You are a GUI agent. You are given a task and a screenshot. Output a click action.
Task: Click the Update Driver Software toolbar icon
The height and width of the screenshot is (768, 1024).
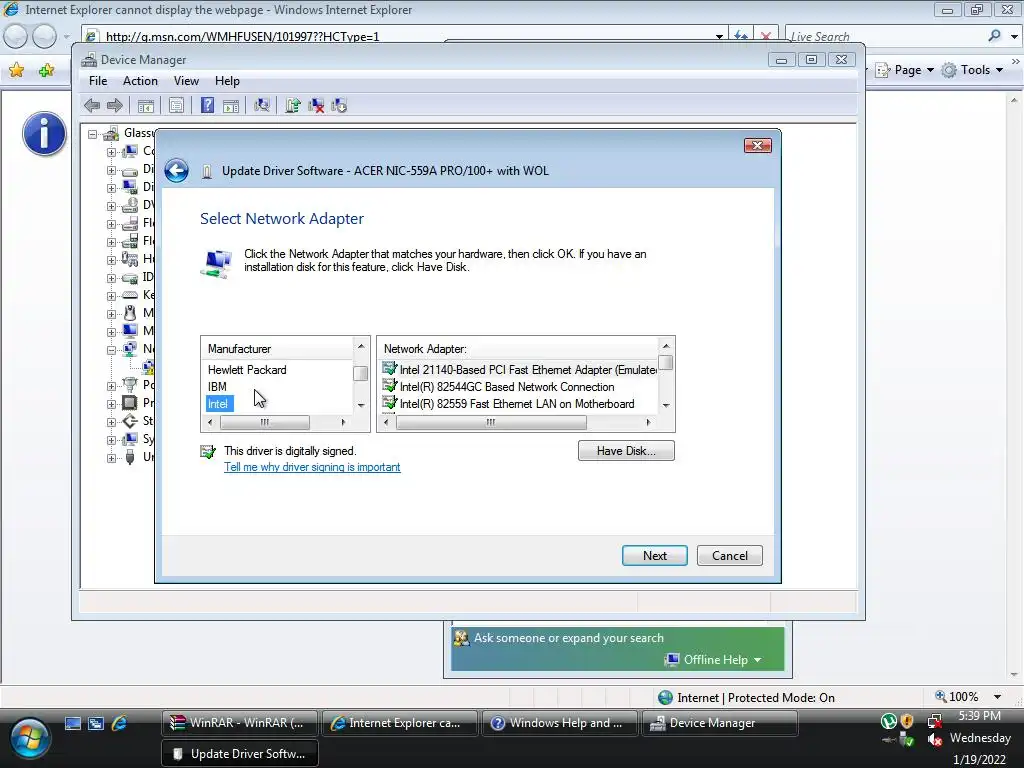[293, 105]
